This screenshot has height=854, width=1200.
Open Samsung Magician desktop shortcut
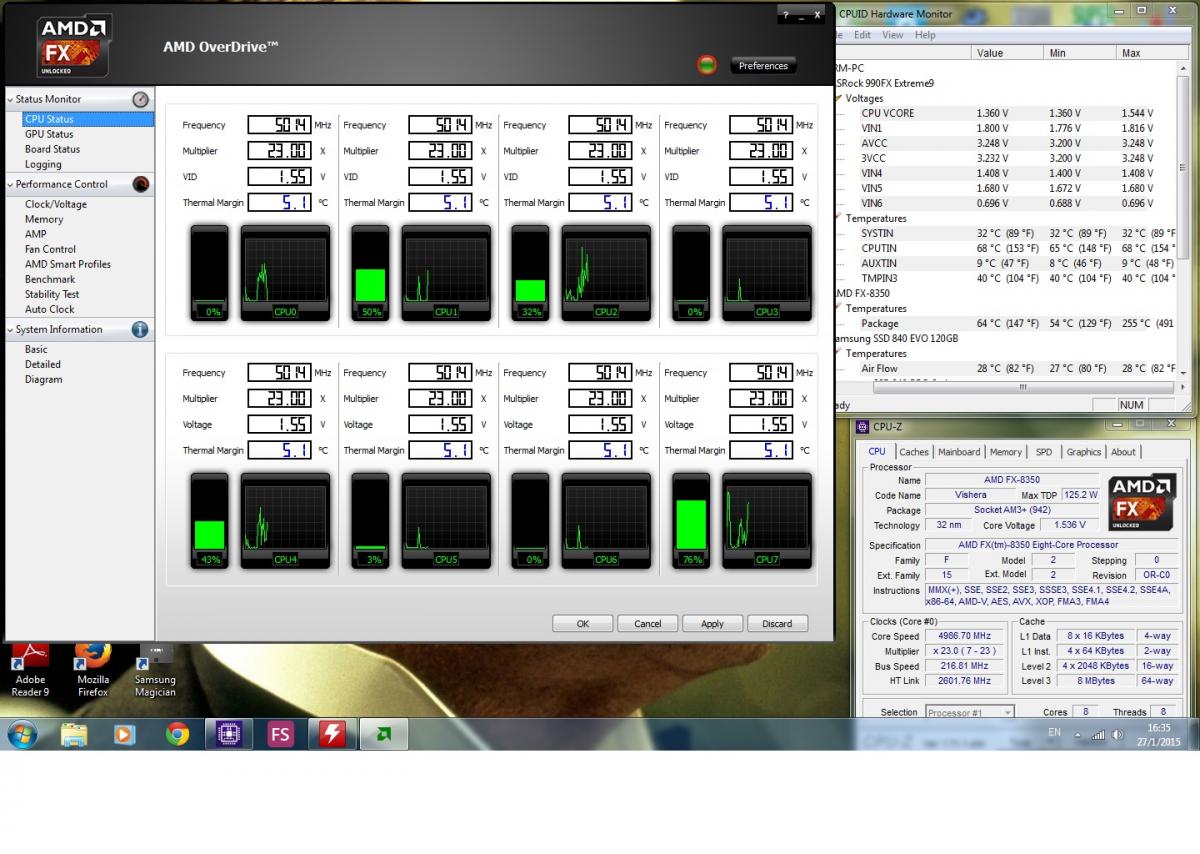[x=155, y=671]
